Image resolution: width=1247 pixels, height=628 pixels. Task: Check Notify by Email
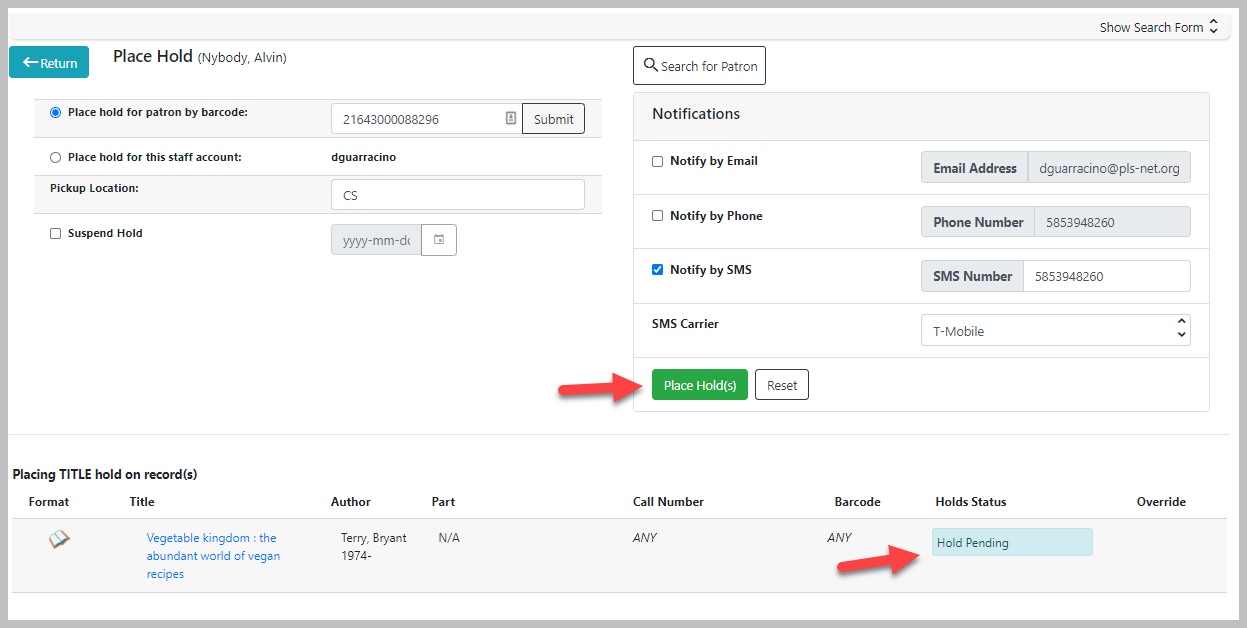657,161
